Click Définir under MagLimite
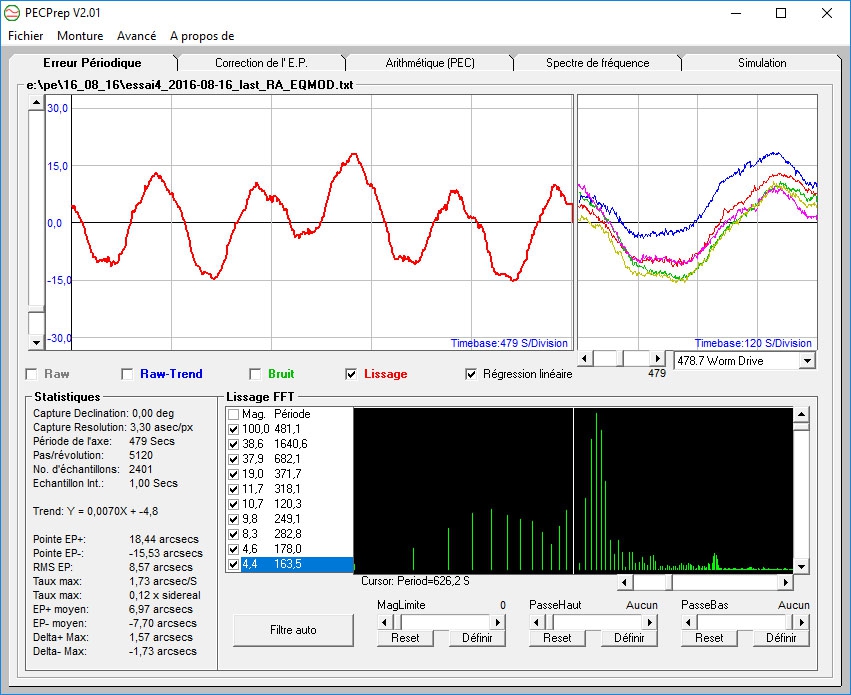Viewport: 851px width, 695px height. (477, 638)
